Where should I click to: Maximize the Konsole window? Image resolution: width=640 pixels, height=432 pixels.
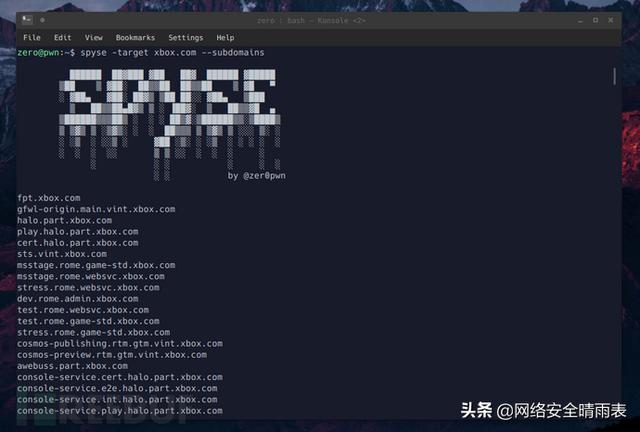click(596, 20)
